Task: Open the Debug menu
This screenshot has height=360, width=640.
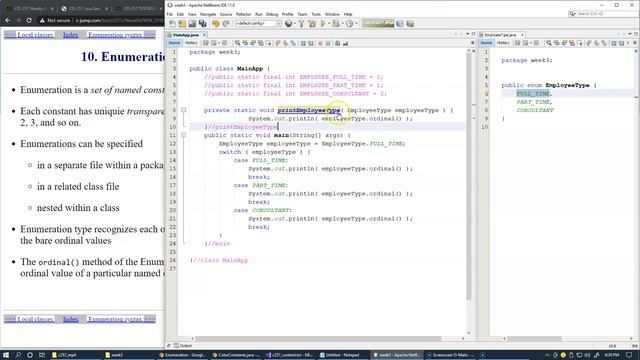Action: [x=272, y=14]
